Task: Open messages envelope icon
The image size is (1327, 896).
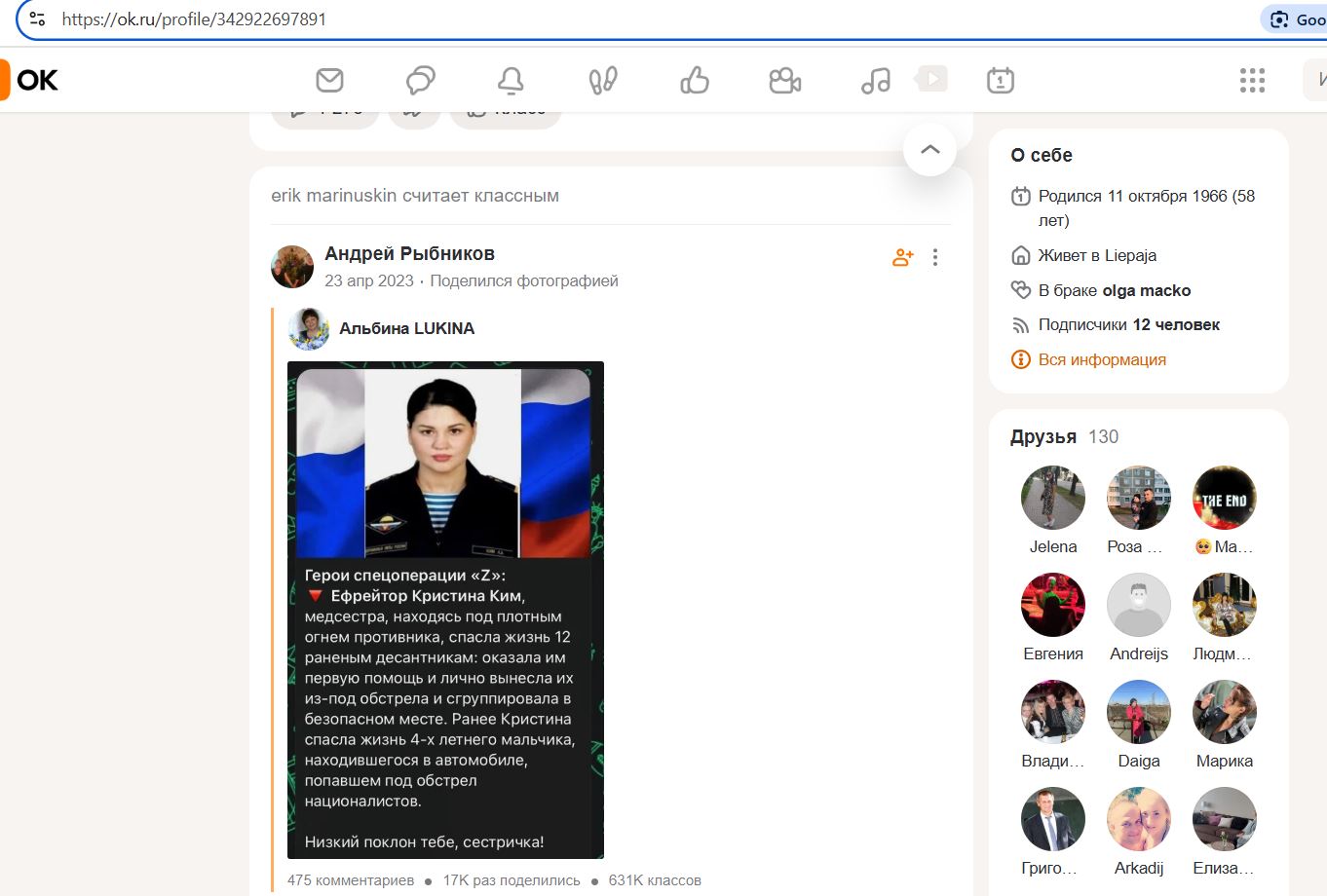Action: coord(330,80)
